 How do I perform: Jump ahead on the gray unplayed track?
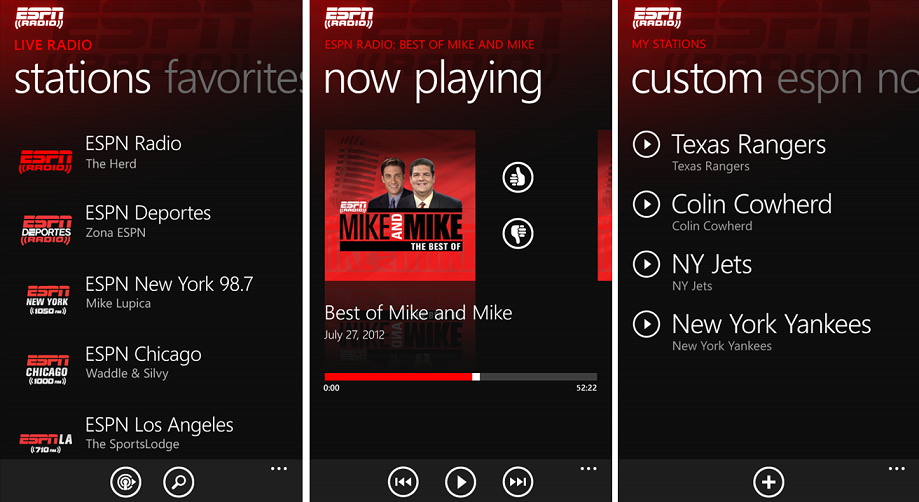539,377
